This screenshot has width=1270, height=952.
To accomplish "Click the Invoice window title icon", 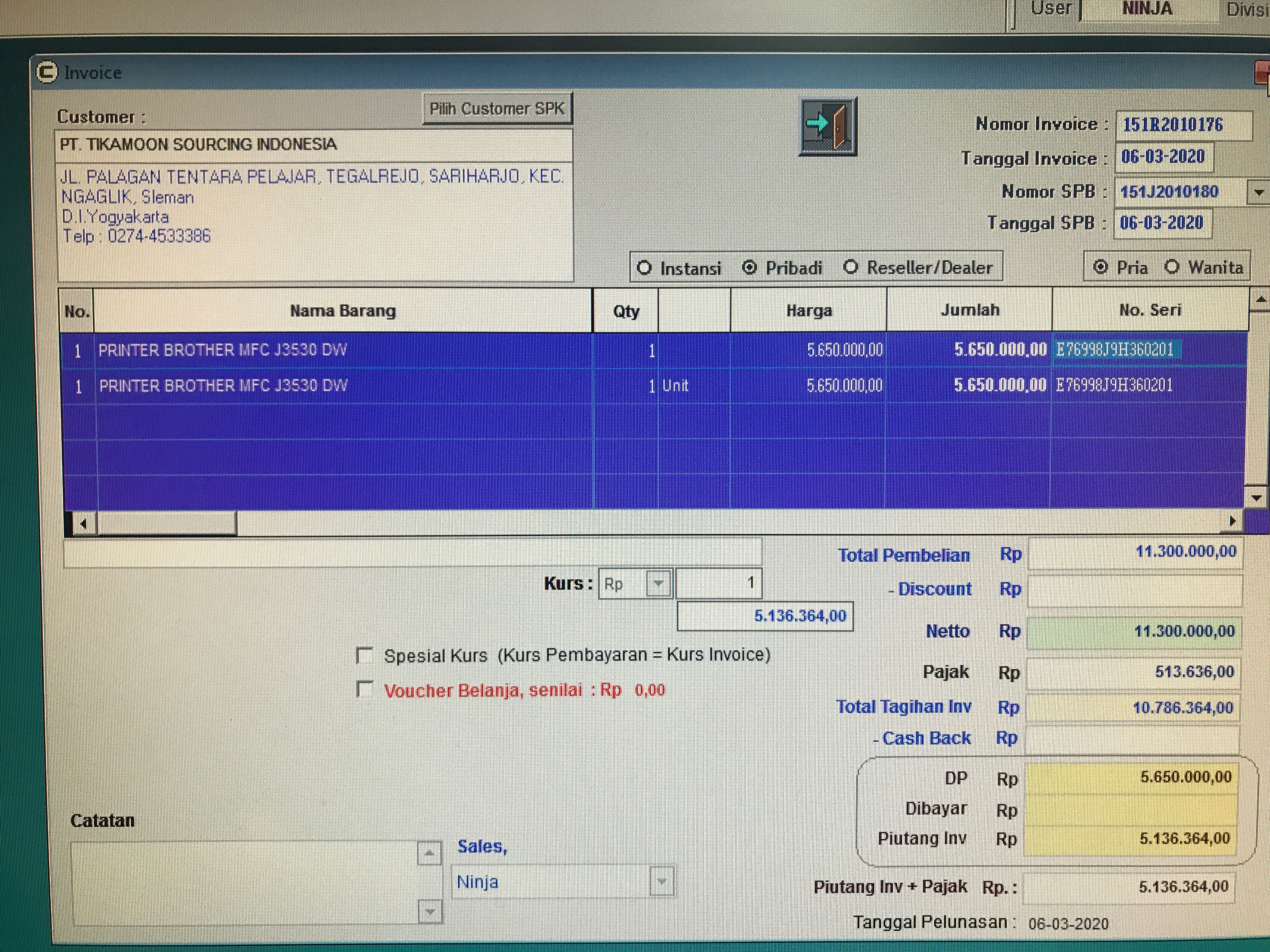I will point(47,72).
